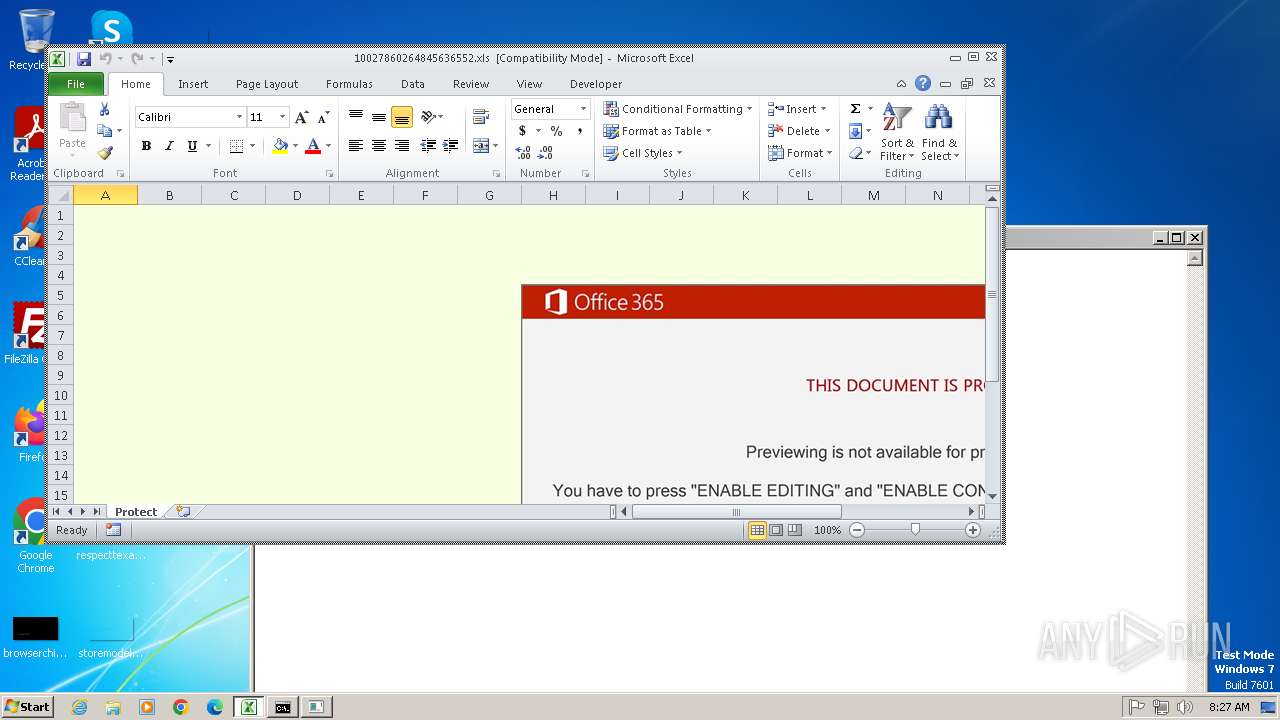Switch to the Insert tab
The width and height of the screenshot is (1280, 720).
(x=193, y=84)
